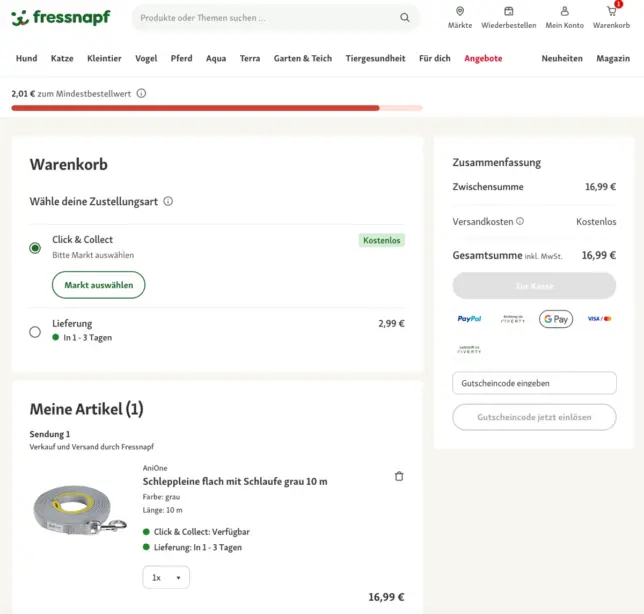Open the Fressnapf logo home link
Screen dimensions: 644x614
61,17
